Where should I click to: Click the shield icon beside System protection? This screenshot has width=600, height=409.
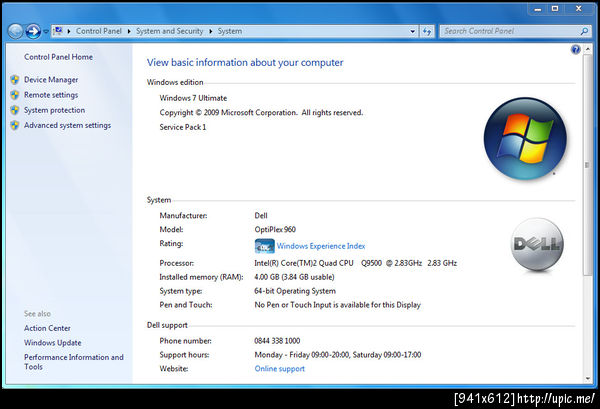point(15,110)
